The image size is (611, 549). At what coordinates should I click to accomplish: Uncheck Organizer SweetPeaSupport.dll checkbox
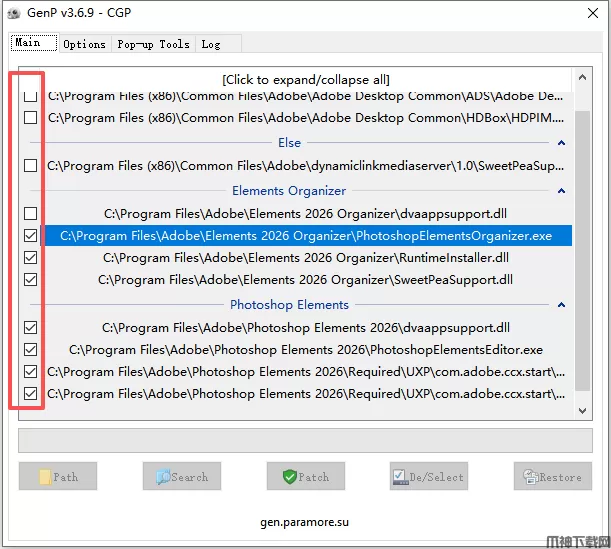click(x=30, y=279)
